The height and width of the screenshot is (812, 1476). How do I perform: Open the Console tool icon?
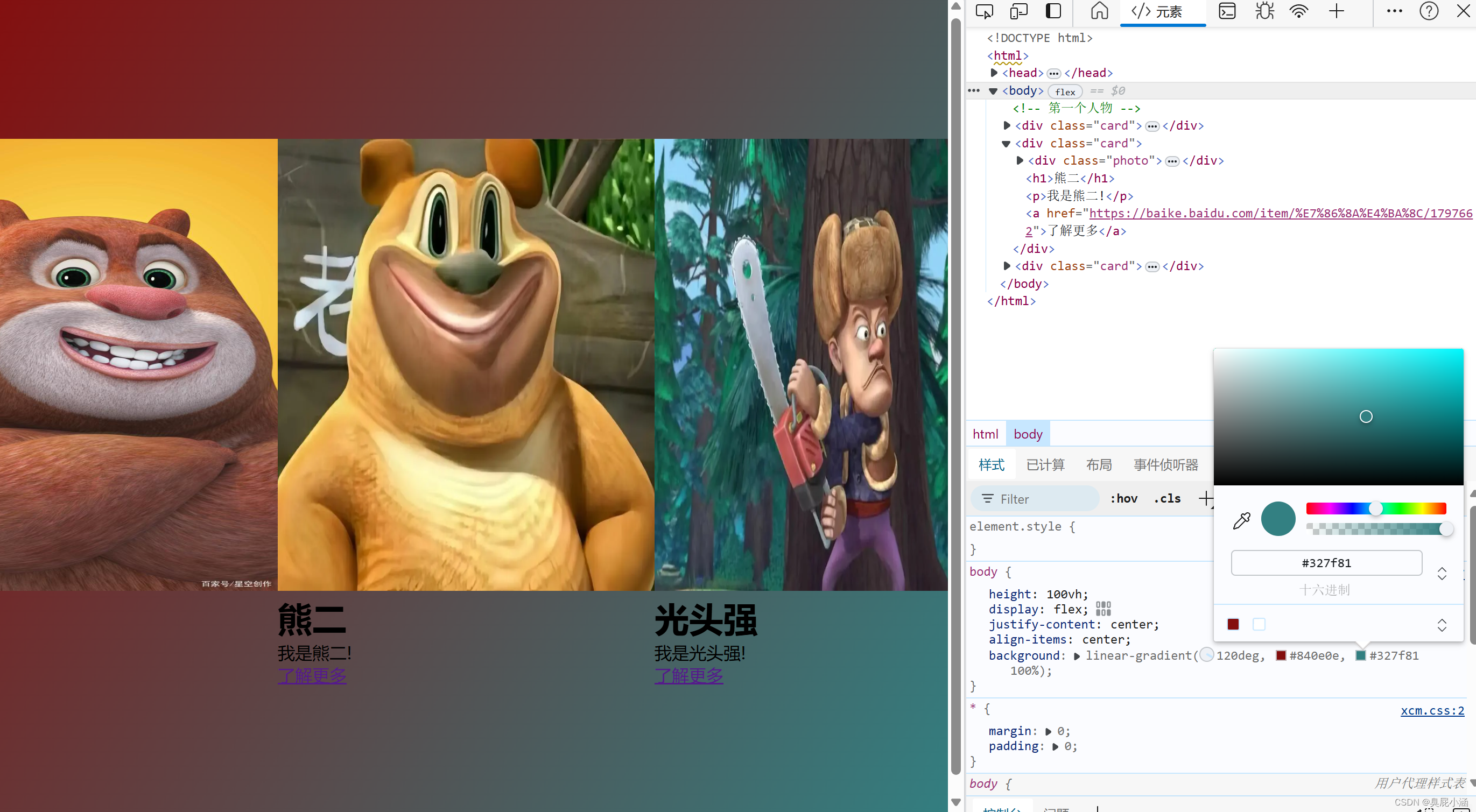click(1227, 11)
